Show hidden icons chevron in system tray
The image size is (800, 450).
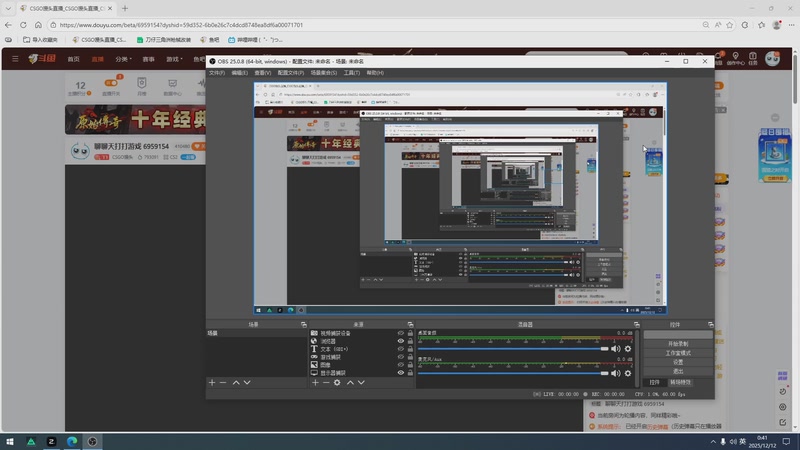pos(713,441)
